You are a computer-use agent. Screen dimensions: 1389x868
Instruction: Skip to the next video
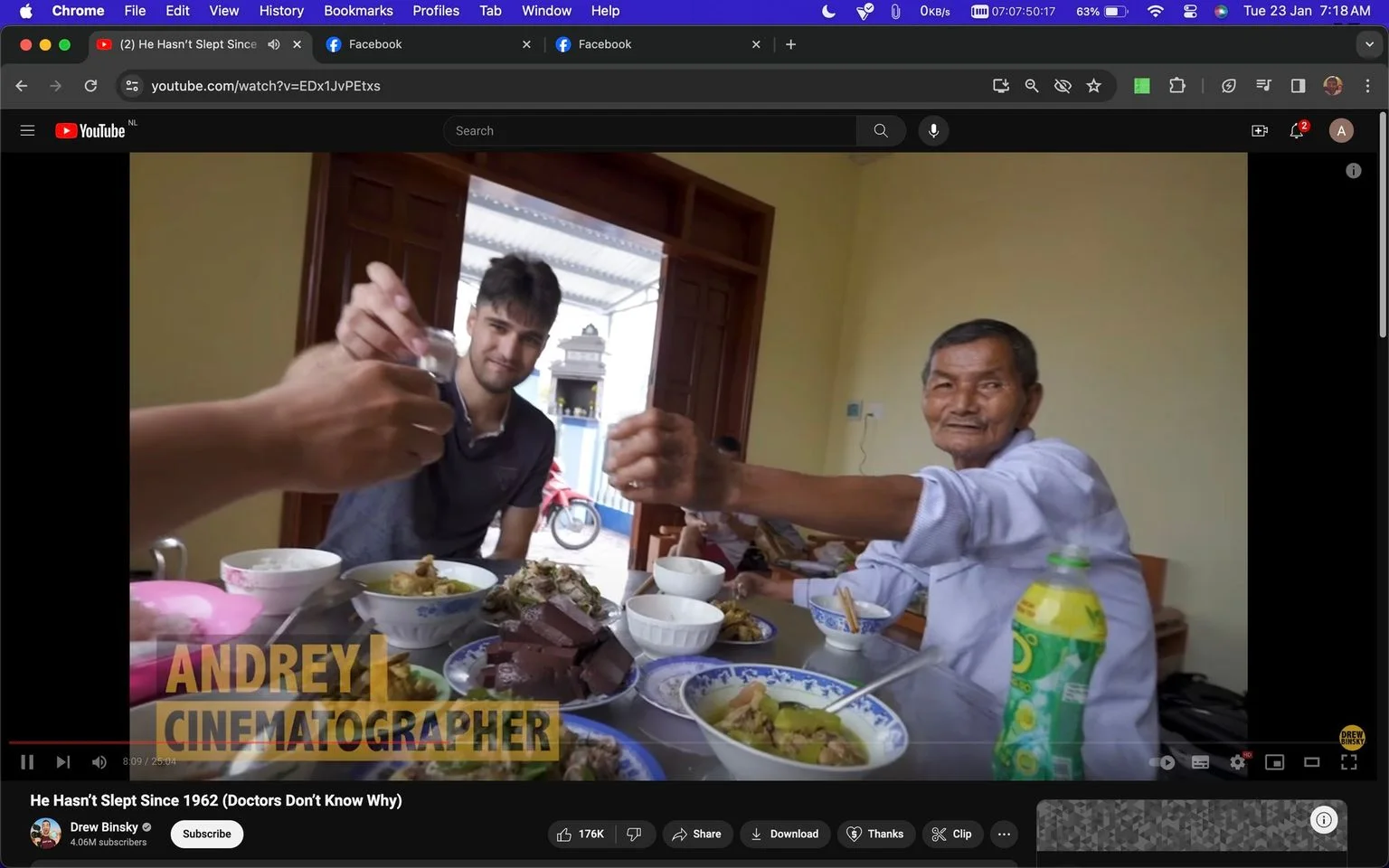[x=62, y=762]
